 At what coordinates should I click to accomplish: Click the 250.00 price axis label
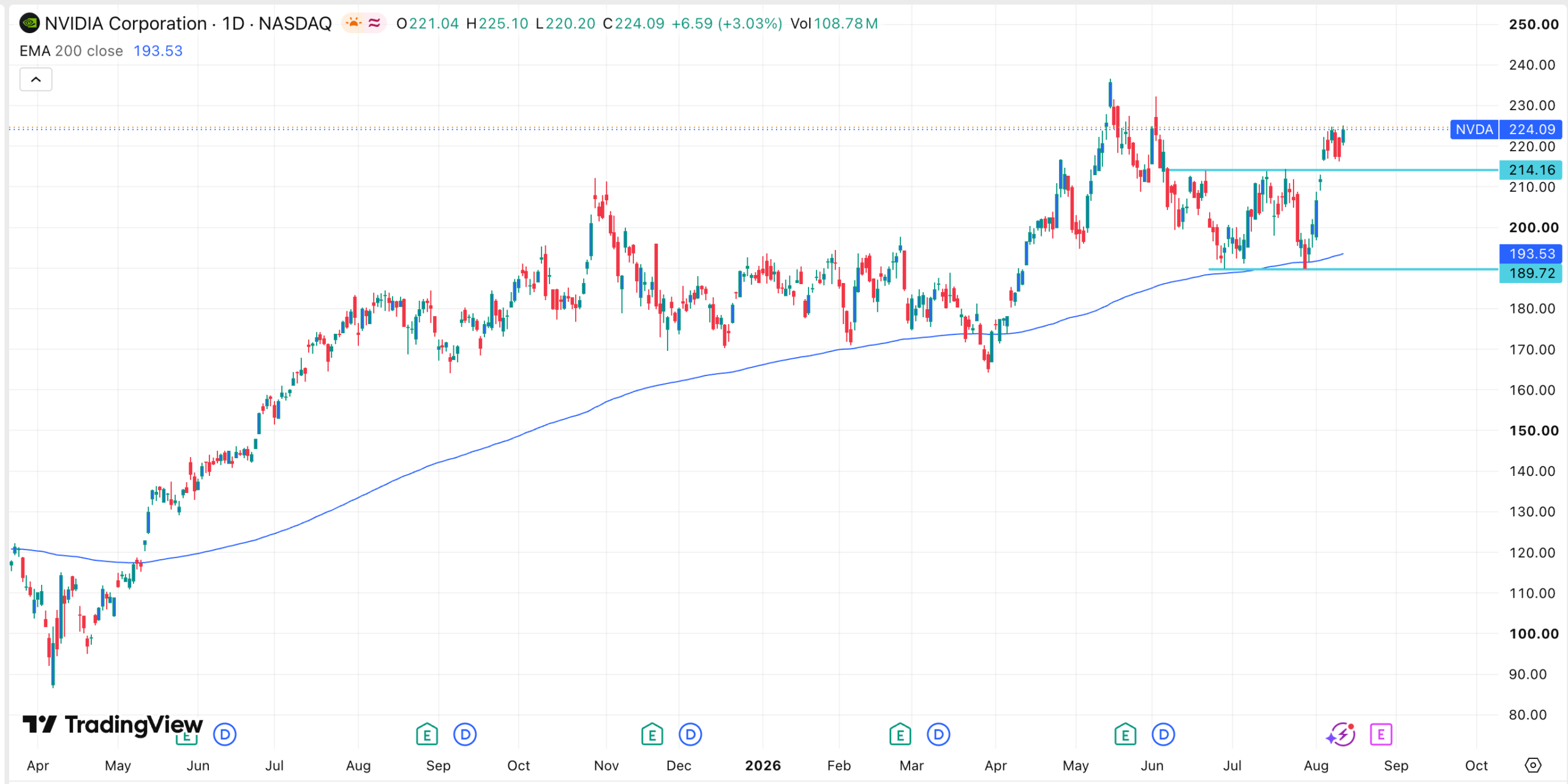1533,24
